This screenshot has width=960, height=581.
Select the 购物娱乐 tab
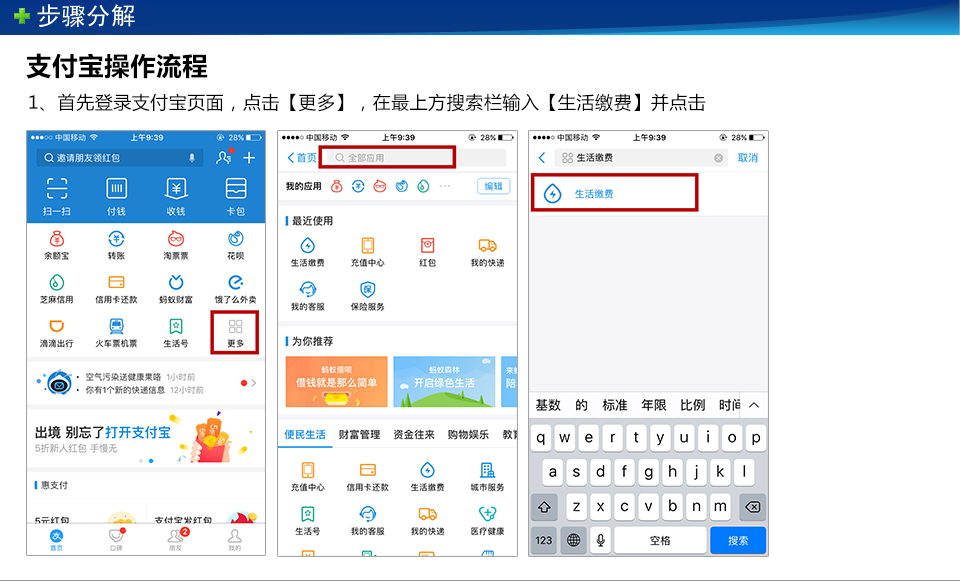click(468, 435)
